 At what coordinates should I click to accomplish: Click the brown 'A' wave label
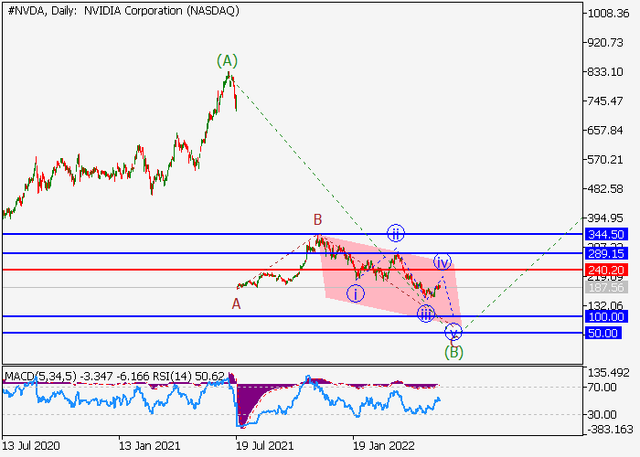point(236,304)
